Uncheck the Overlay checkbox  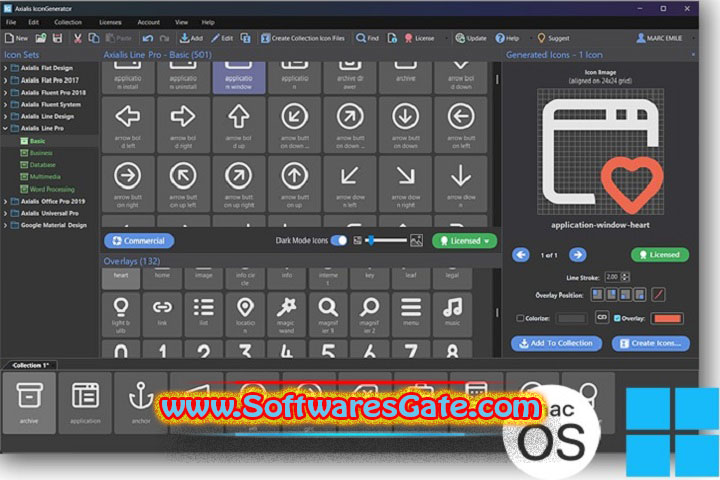coord(617,318)
